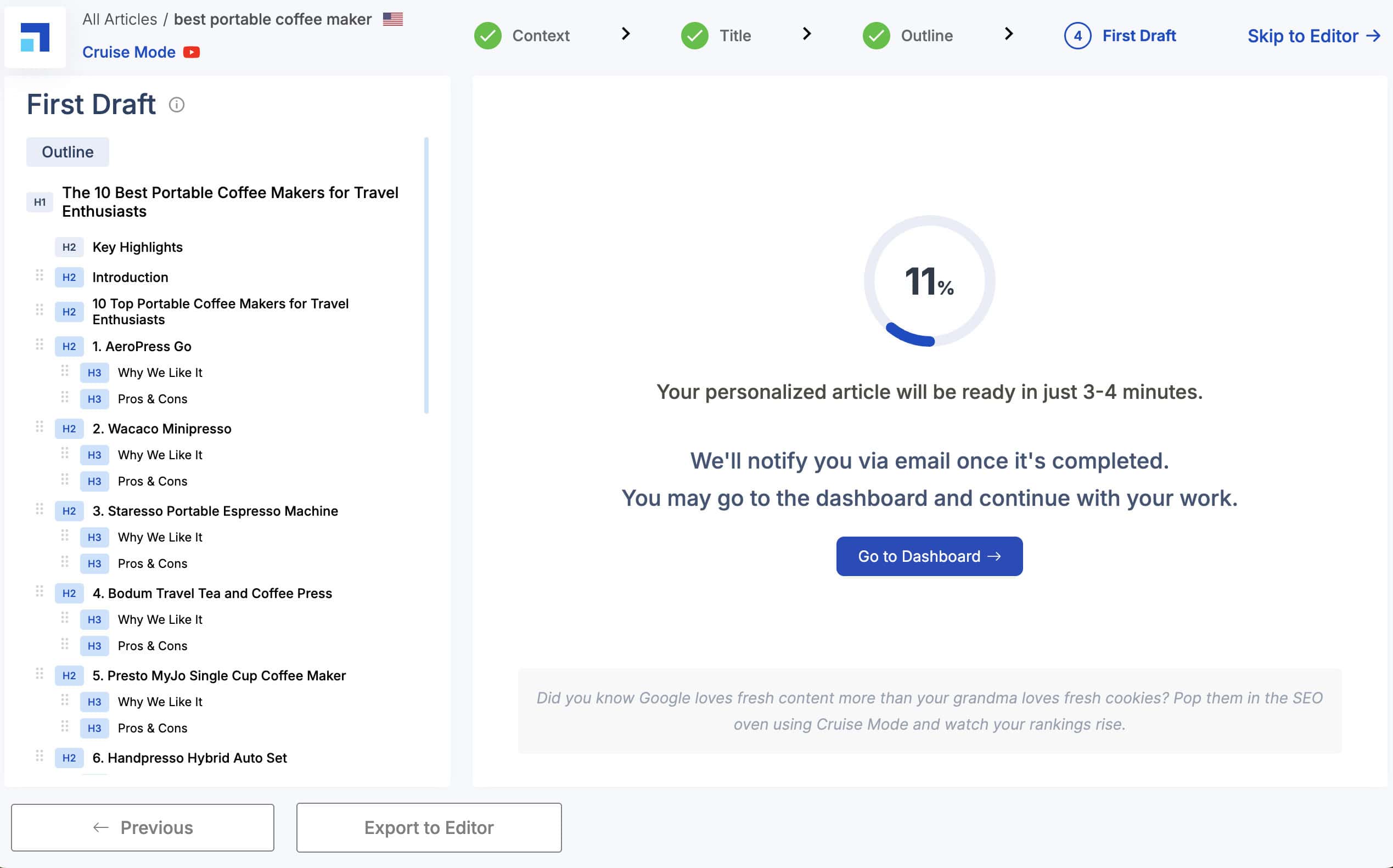
Task: Click Skip to Editor link
Action: [1314, 36]
